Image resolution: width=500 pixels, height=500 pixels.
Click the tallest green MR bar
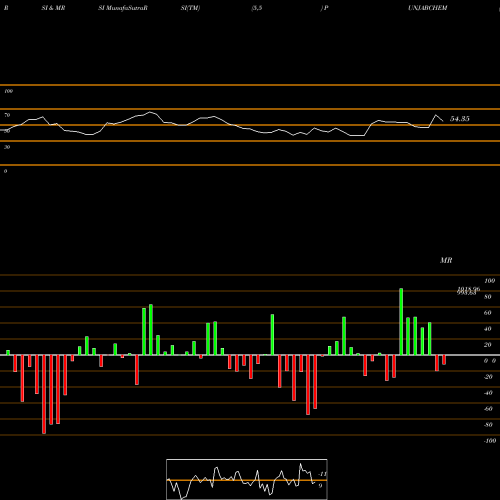[401, 321]
